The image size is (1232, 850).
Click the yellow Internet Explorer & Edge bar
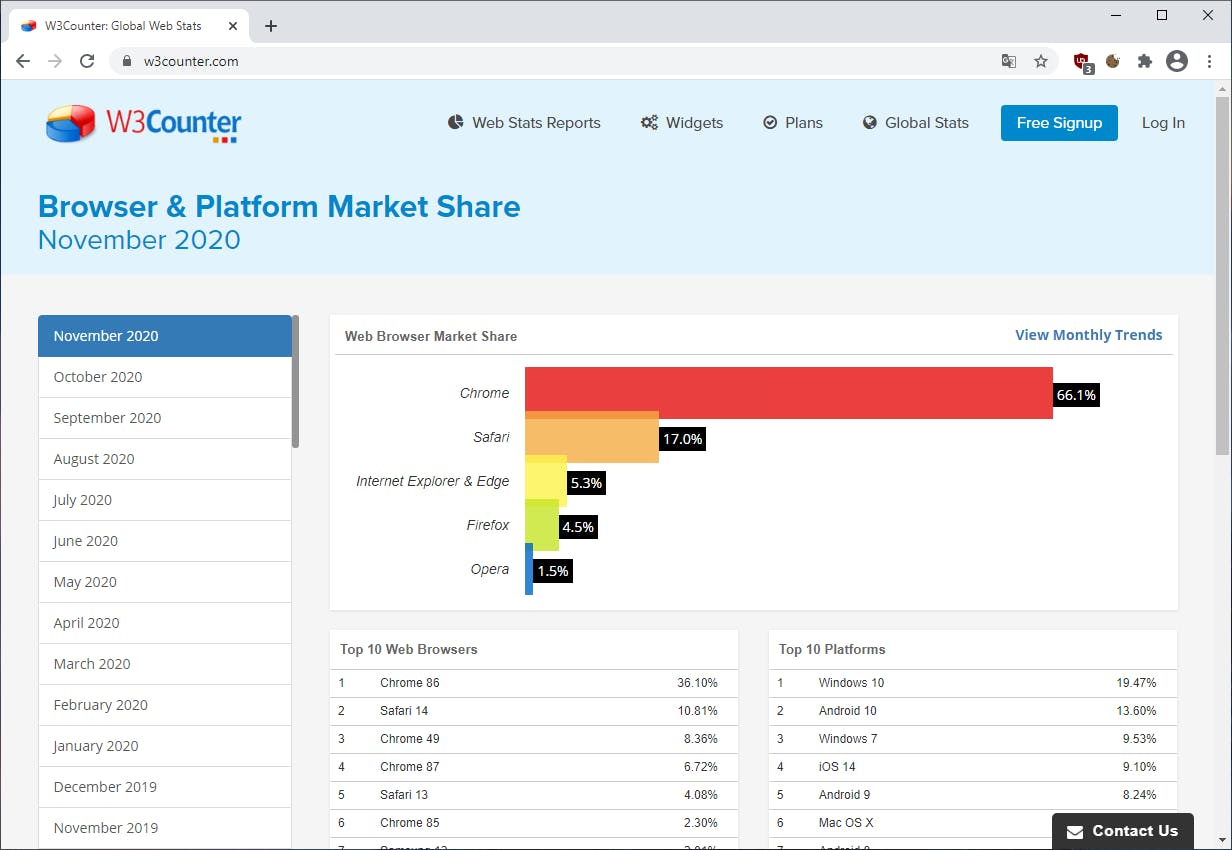pos(546,483)
